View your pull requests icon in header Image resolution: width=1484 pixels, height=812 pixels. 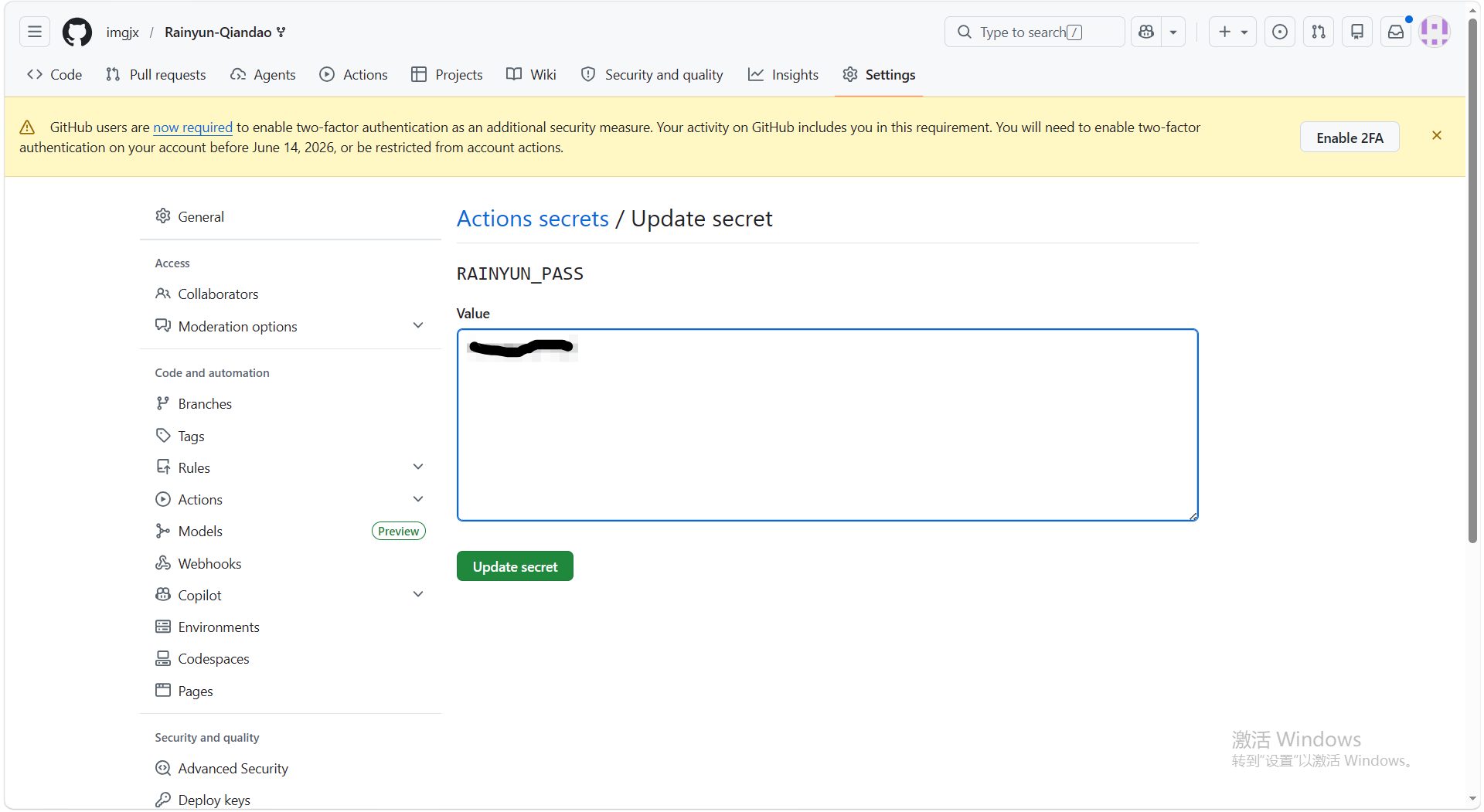1319,32
